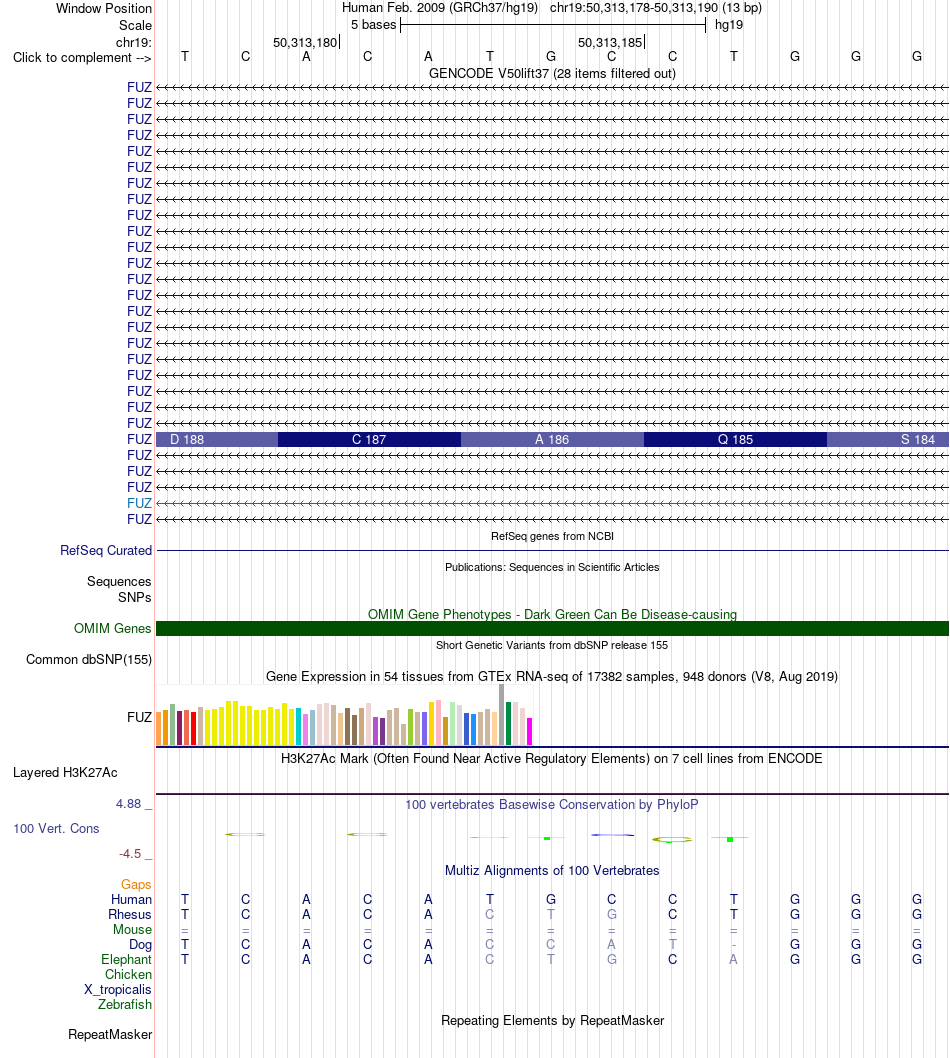Viewport: 950px width, 1058px height.
Task: Click Short Genetic Variants from dbSNP title
Action: click(552, 645)
